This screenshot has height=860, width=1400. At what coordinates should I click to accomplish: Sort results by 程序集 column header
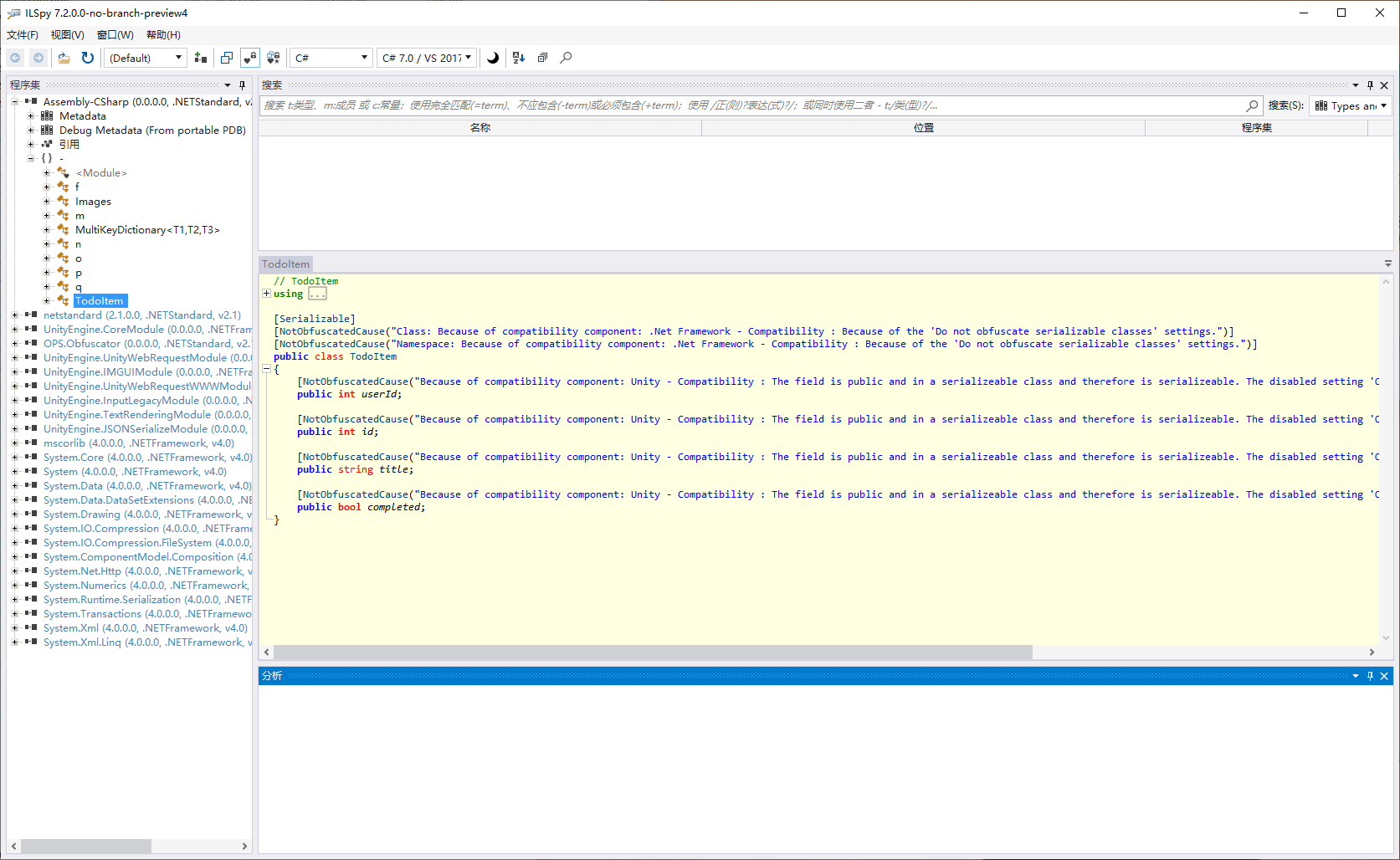(1256, 128)
